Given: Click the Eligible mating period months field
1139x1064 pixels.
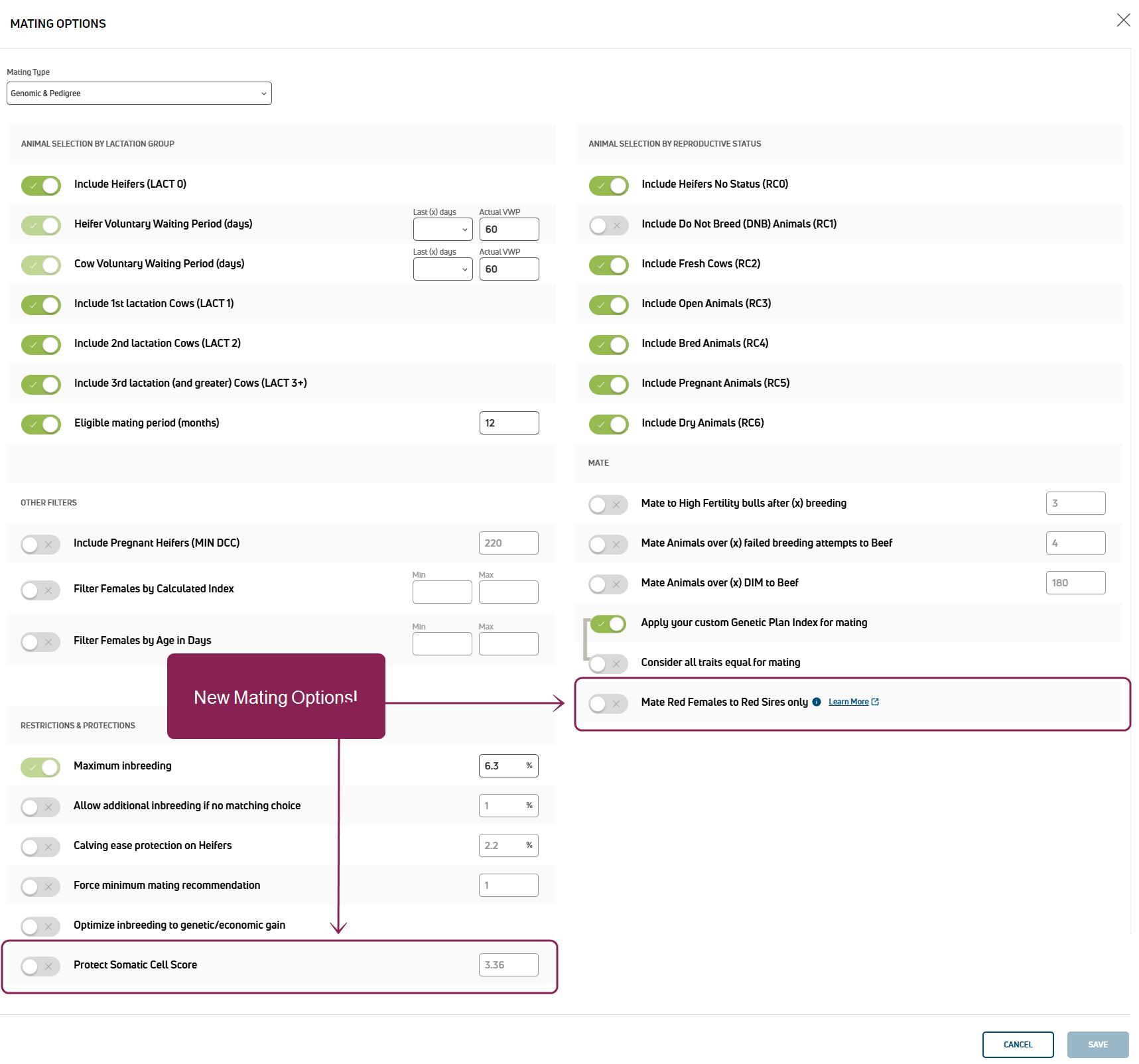Looking at the screenshot, I should pos(509,423).
